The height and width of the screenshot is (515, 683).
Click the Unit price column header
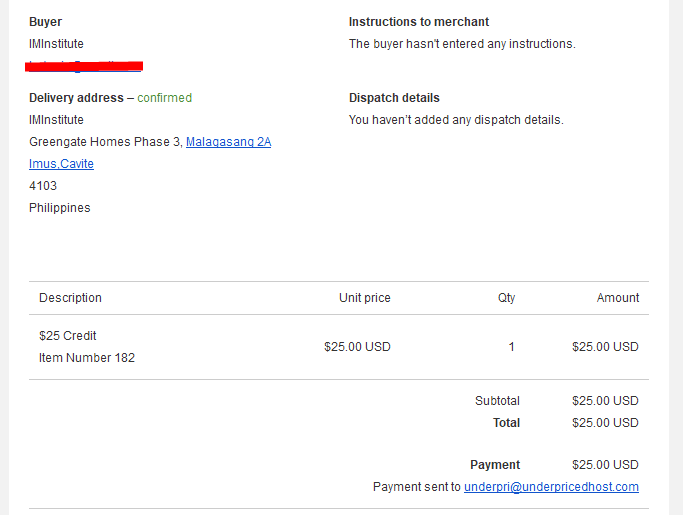click(x=365, y=298)
